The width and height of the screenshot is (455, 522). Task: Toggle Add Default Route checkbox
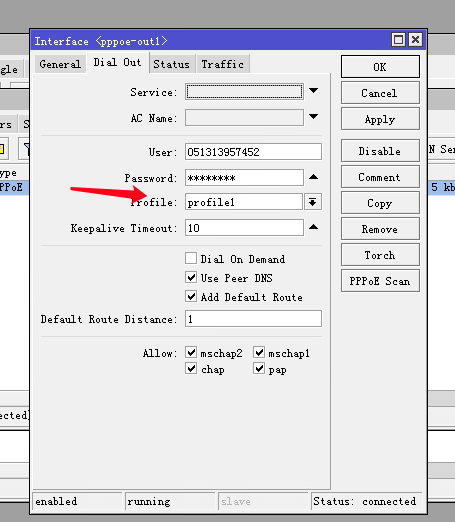pos(191,296)
